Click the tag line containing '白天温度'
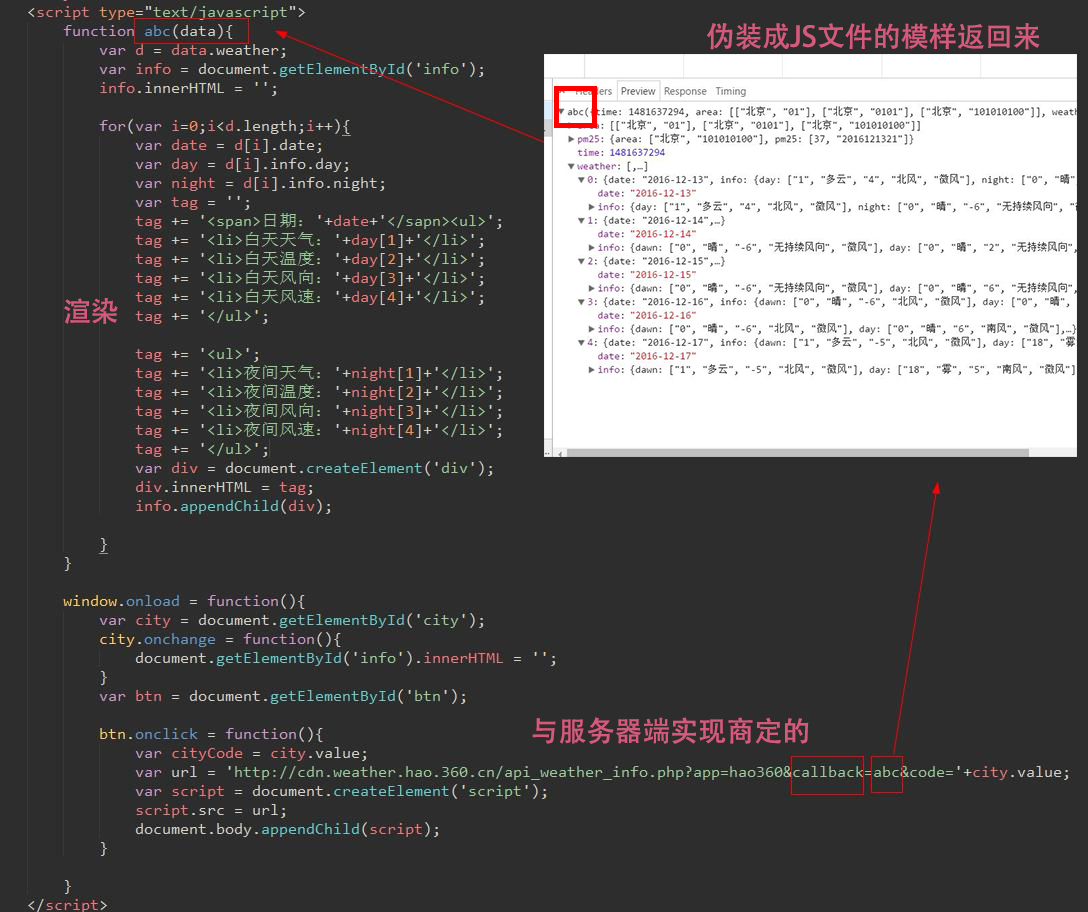The height and width of the screenshot is (912, 1088). click(x=310, y=260)
